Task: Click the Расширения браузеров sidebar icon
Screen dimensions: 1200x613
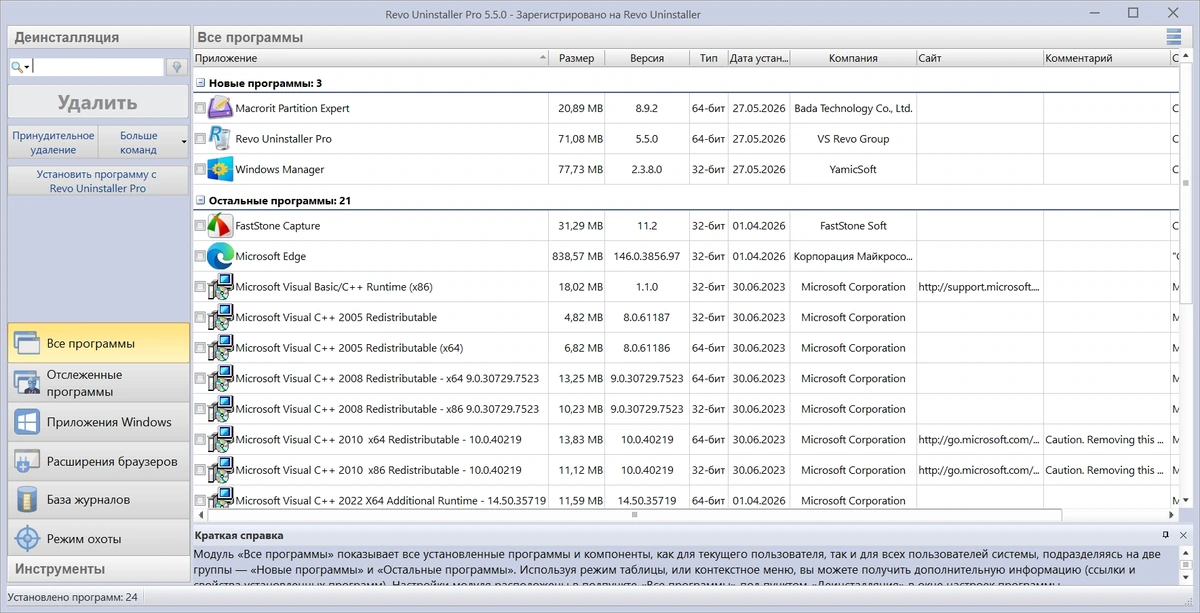Action: tap(27, 461)
